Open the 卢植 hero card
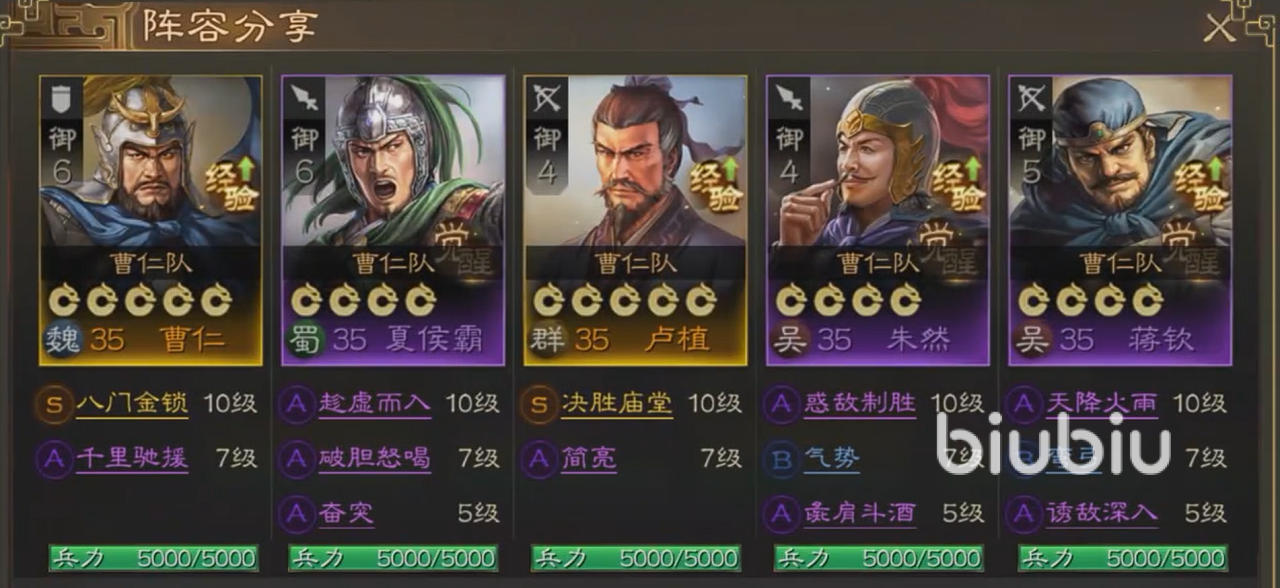 [x=635, y=220]
